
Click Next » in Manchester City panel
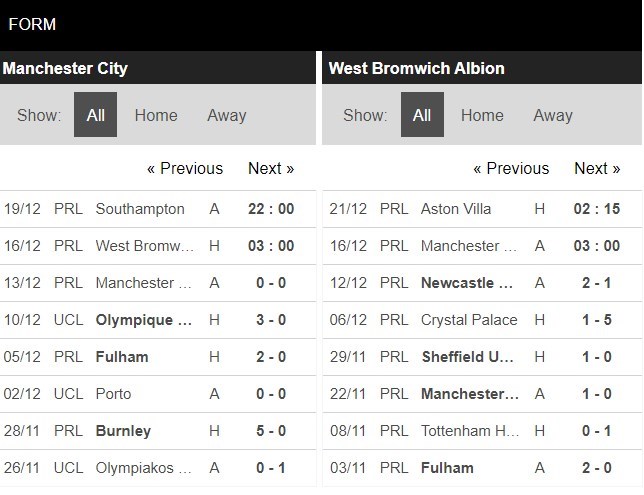click(x=271, y=168)
